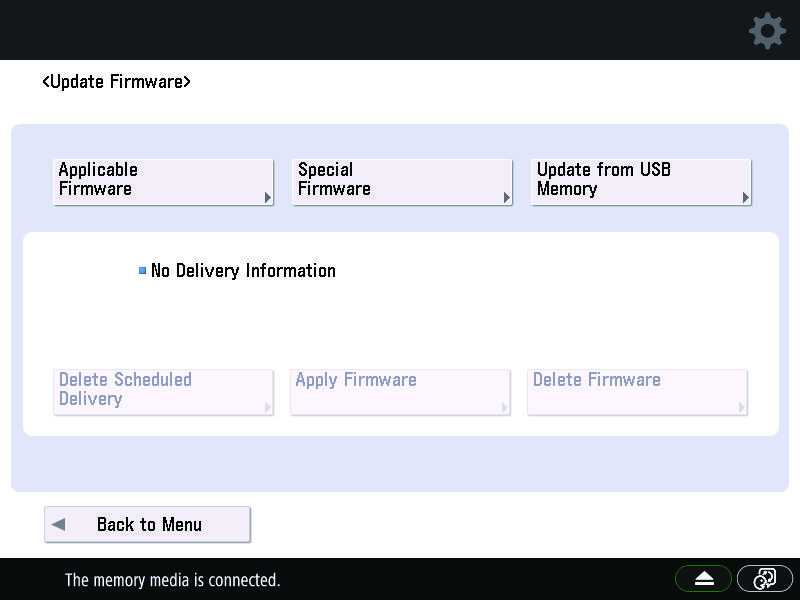This screenshot has height=600, width=800.
Task: Click the arrow on Delete Scheduled Delivery
Action: coord(268,407)
